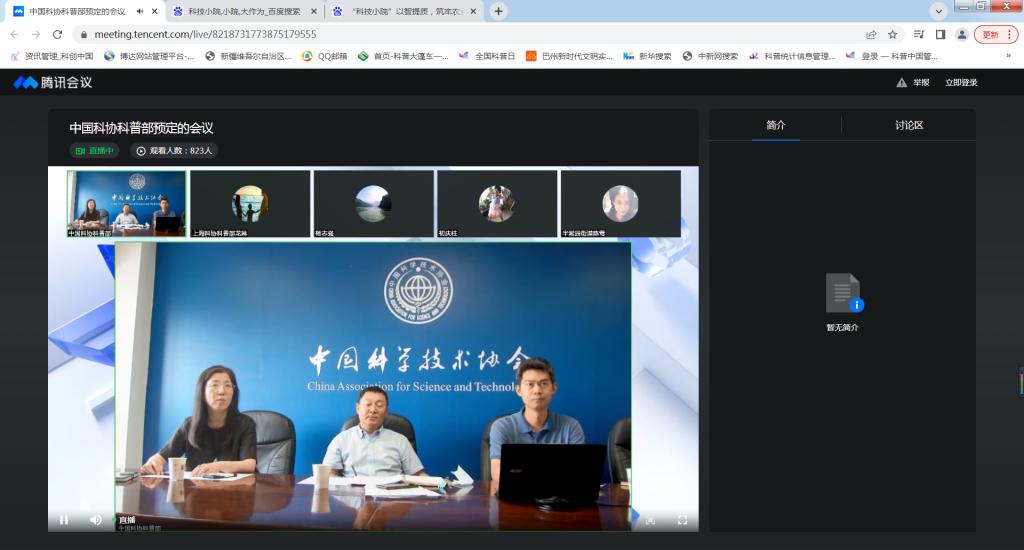
Task: Mute the audio on the first tab
Action: pos(140,11)
